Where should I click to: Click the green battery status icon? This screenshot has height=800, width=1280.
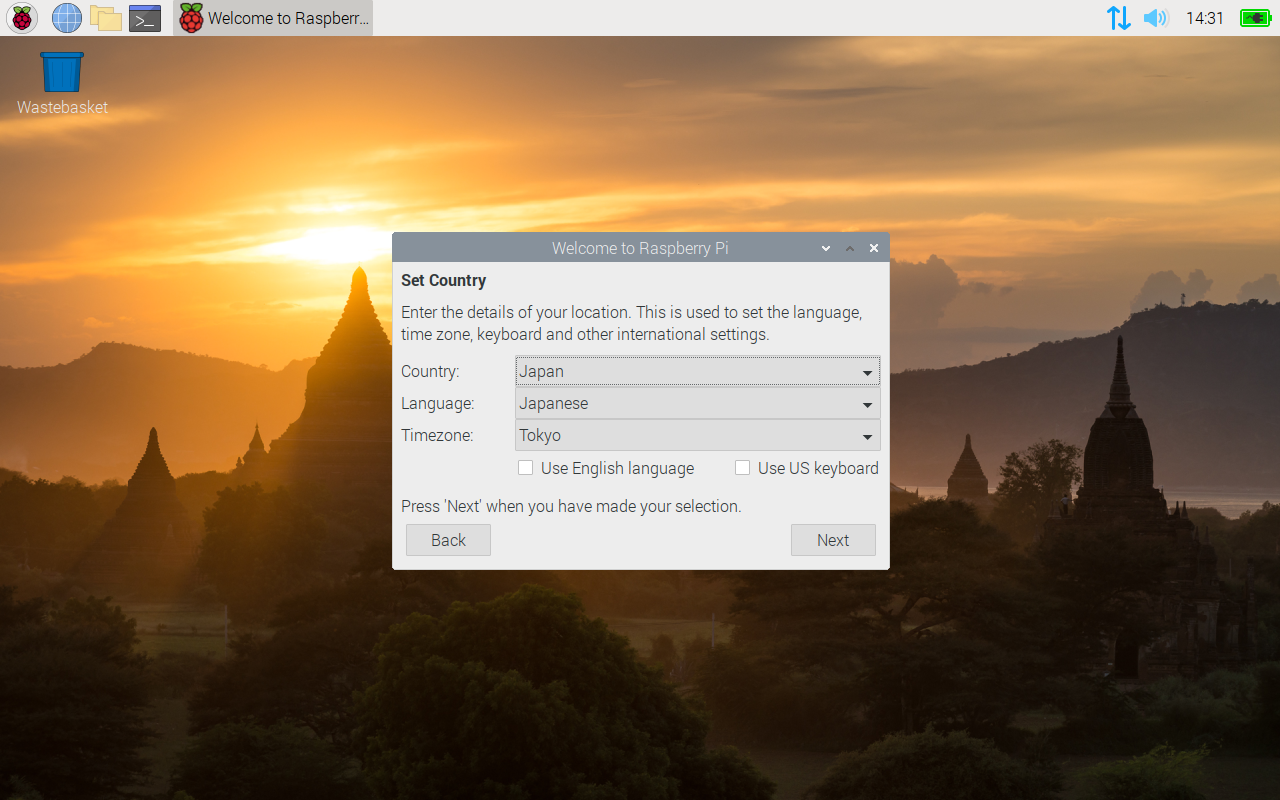pos(1255,18)
